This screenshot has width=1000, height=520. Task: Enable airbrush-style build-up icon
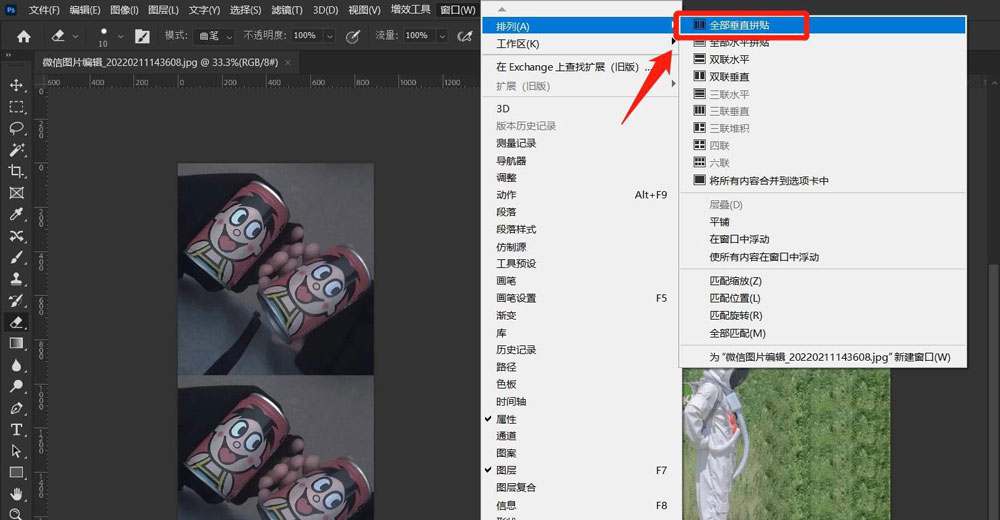[465, 36]
